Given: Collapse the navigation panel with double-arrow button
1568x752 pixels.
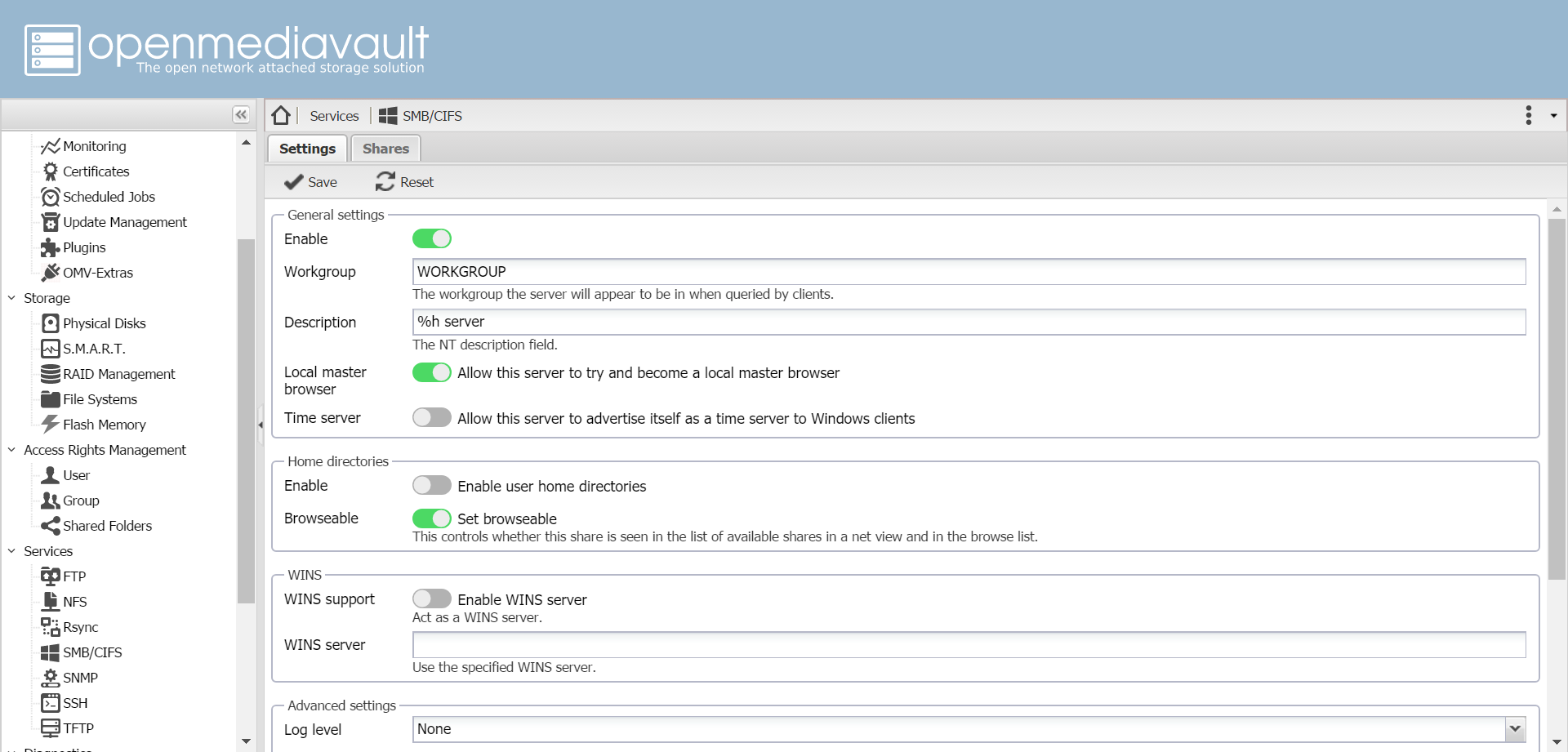Looking at the screenshot, I should [x=241, y=114].
